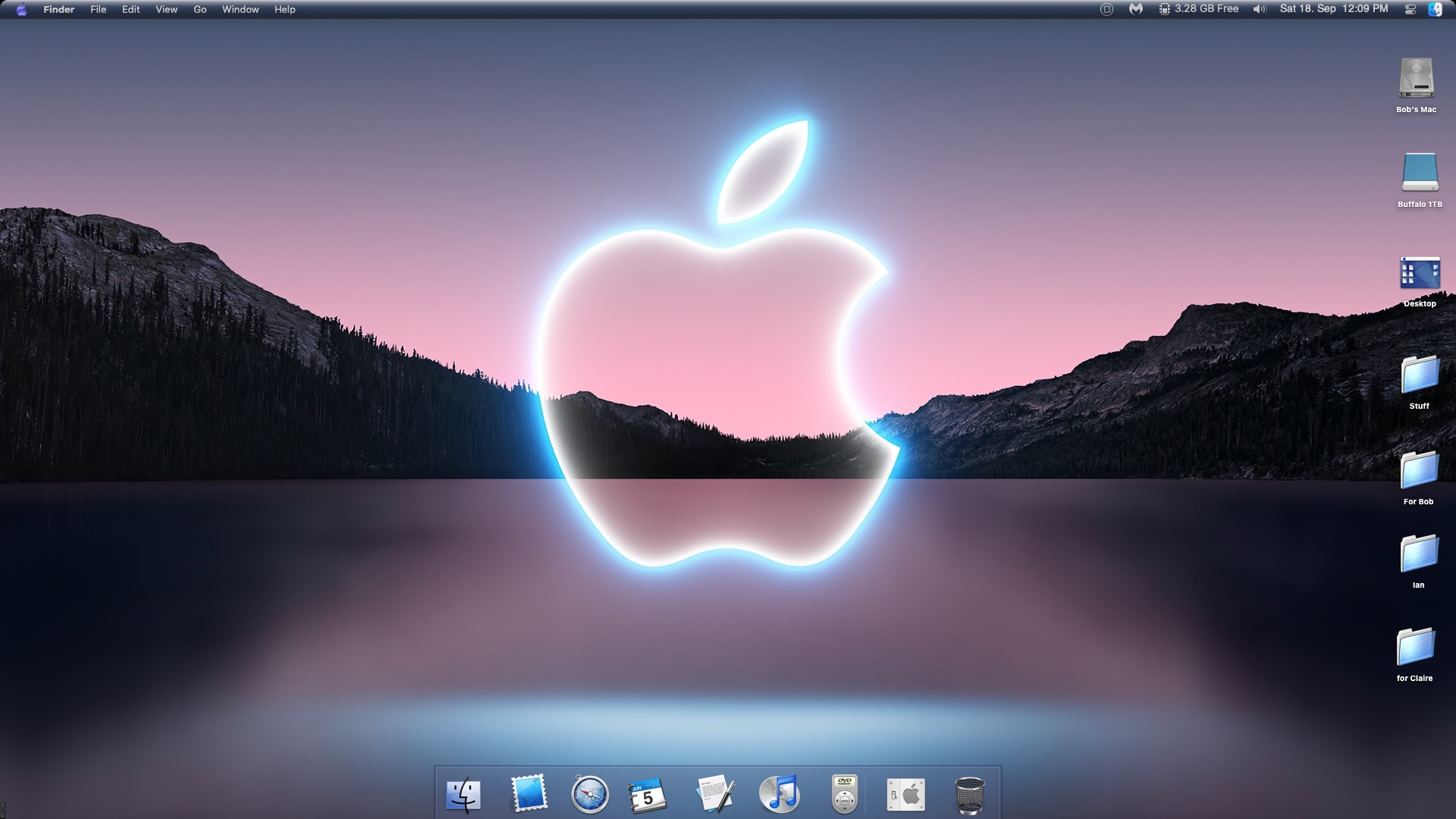The height and width of the screenshot is (819, 1456).
Task: Select the 'for Claire' folder
Action: coord(1415,647)
